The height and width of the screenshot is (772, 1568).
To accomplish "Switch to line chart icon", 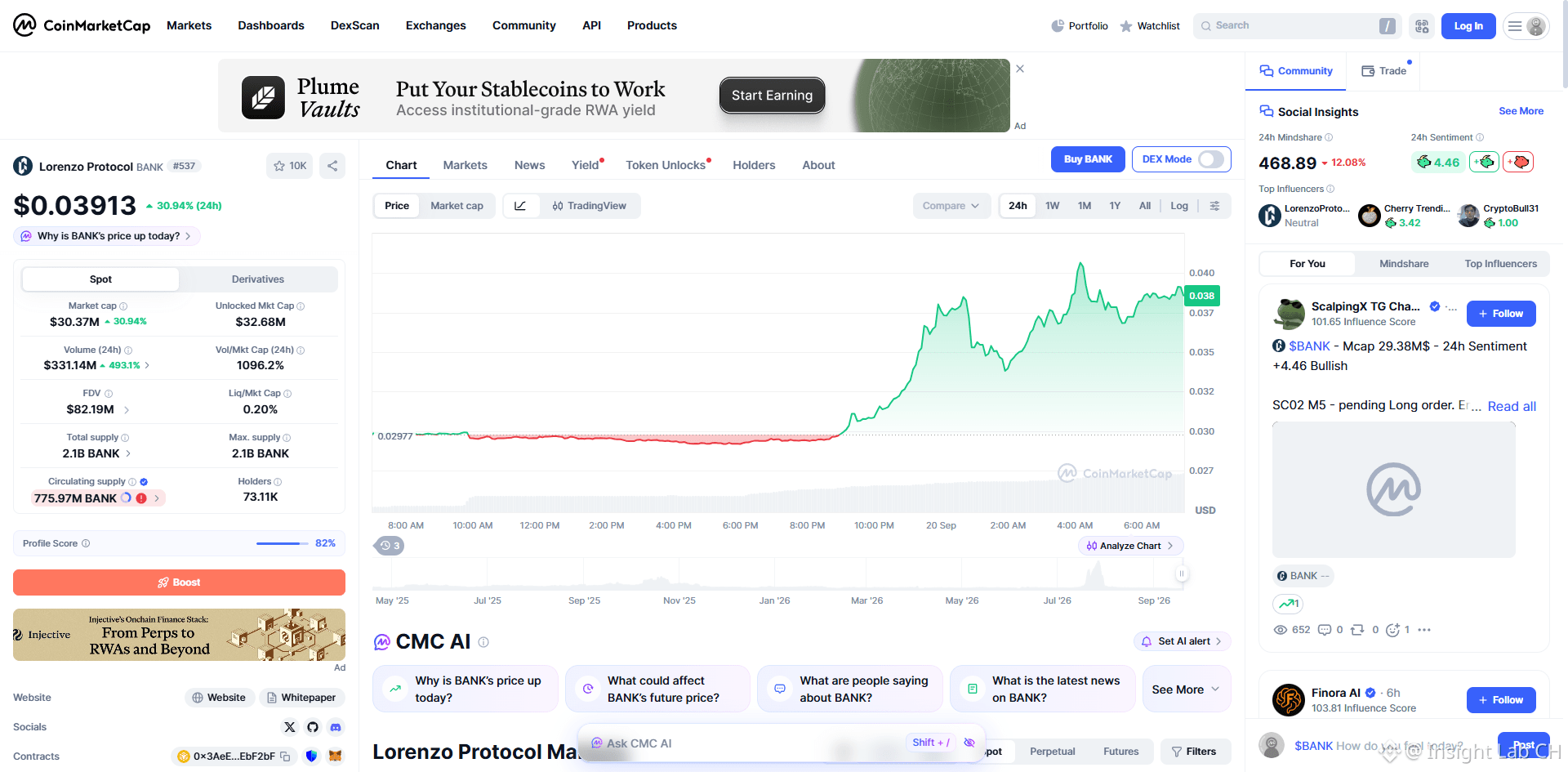I will 521,206.
